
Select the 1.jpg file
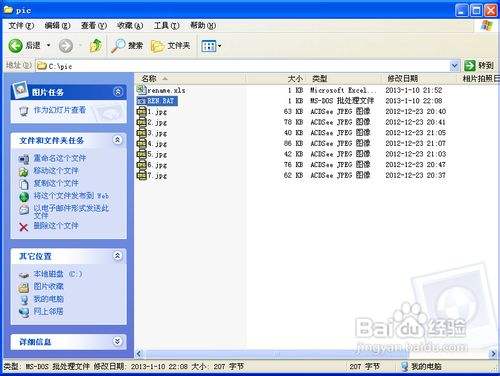pyautogui.click(x=152, y=112)
